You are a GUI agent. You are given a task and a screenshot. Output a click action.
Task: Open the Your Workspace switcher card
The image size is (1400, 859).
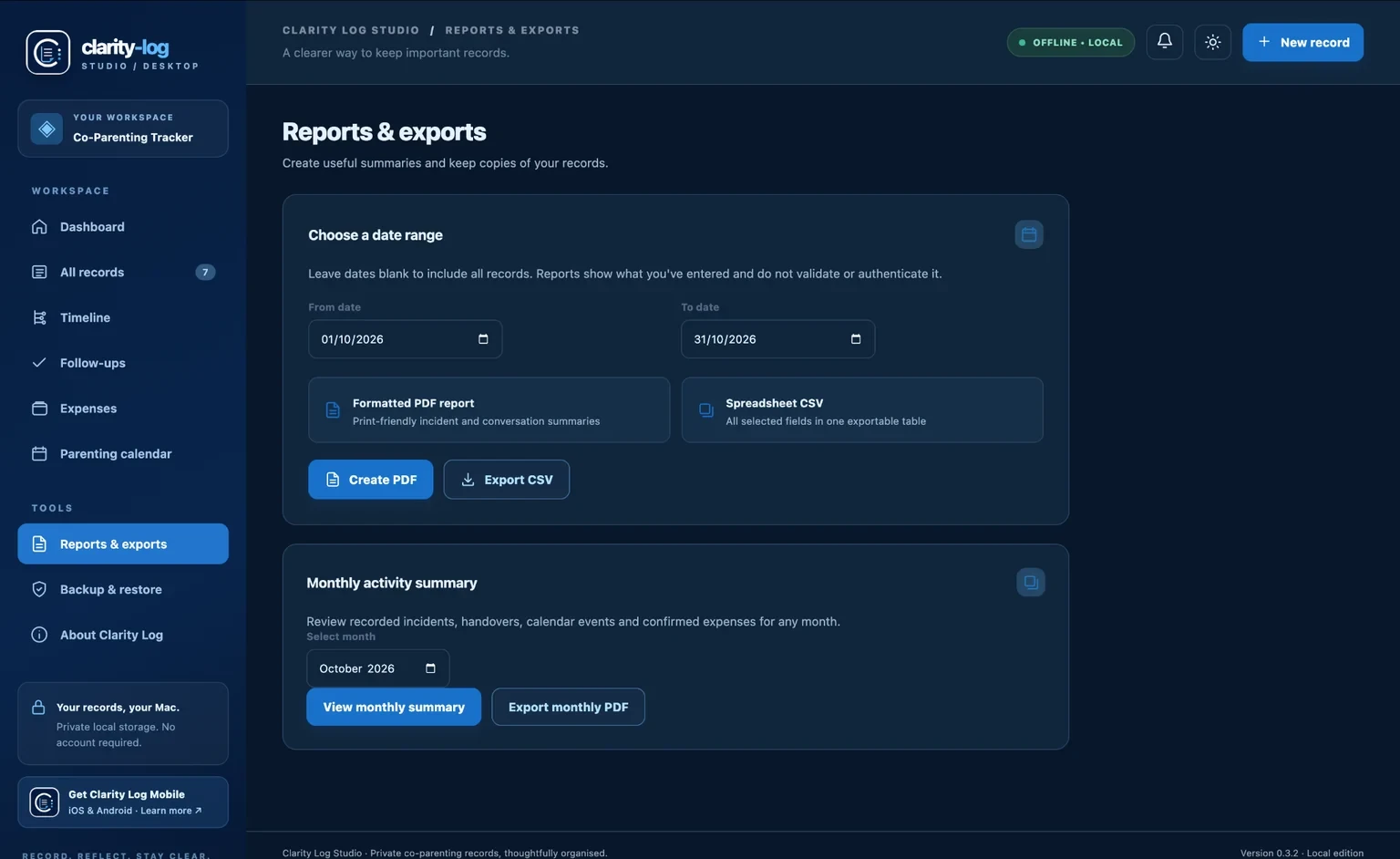coord(123,129)
